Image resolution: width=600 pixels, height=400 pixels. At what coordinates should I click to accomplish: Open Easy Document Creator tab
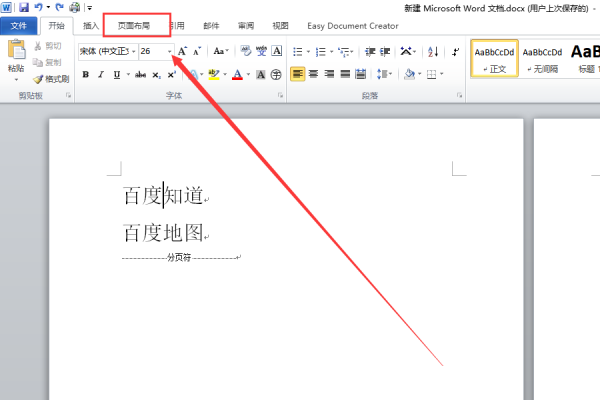coord(353,26)
